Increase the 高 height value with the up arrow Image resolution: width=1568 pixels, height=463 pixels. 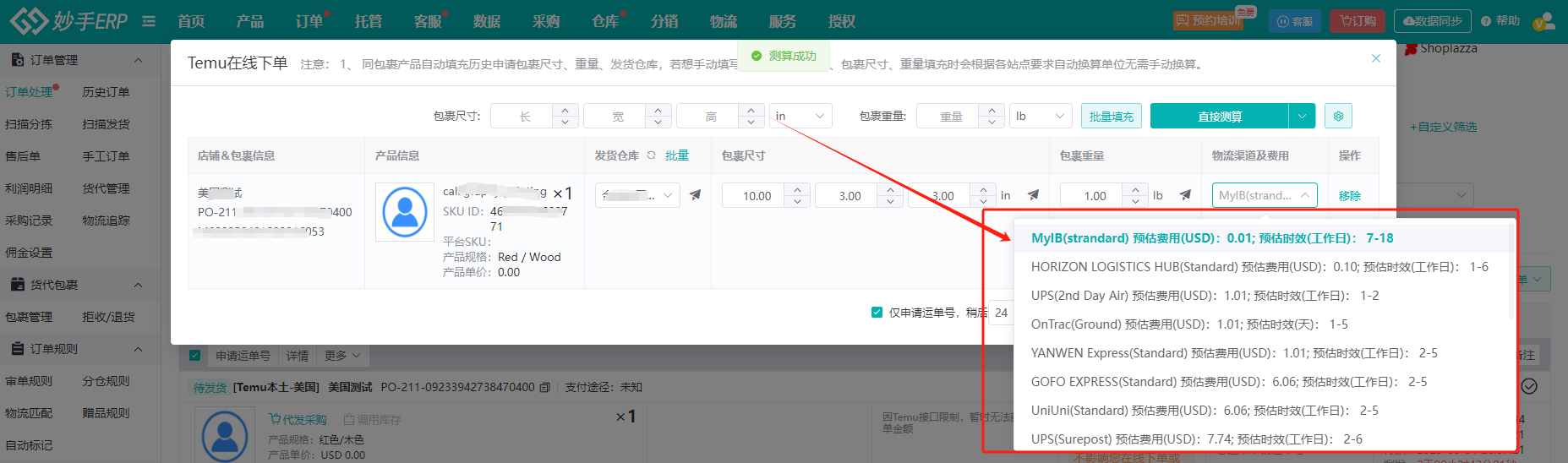coord(751,110)
